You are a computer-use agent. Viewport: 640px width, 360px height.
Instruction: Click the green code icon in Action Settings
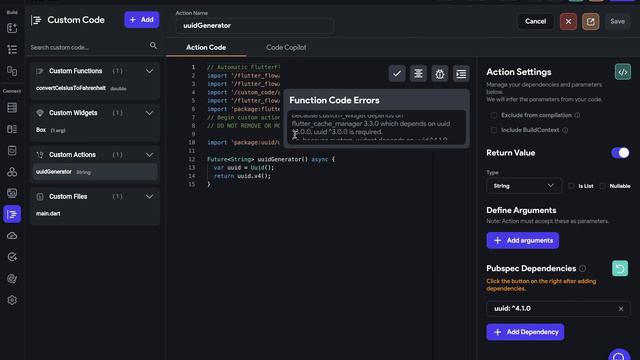622,72
